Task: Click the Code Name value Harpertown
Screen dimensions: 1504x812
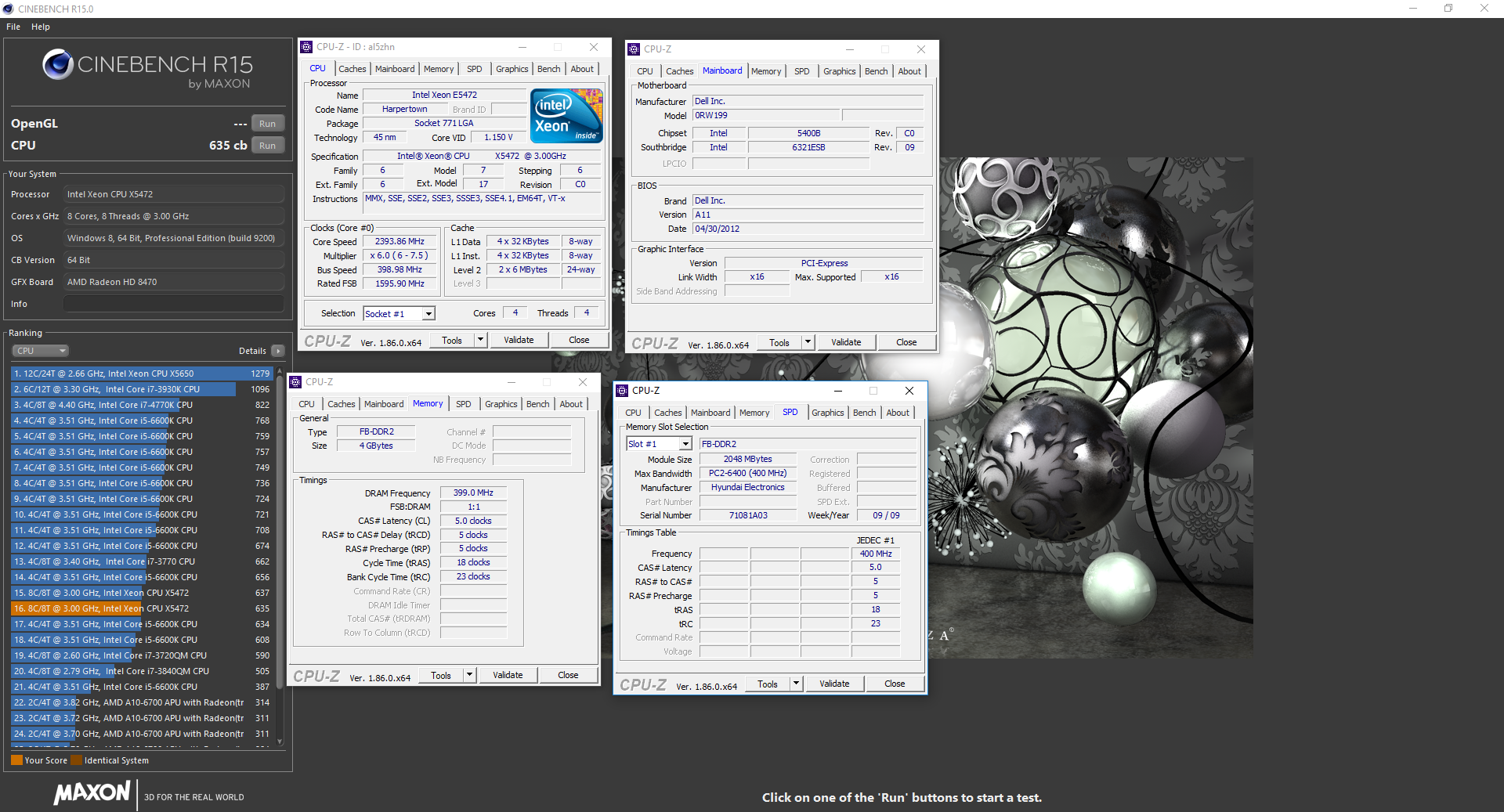Action: click(x=405, y=110)
